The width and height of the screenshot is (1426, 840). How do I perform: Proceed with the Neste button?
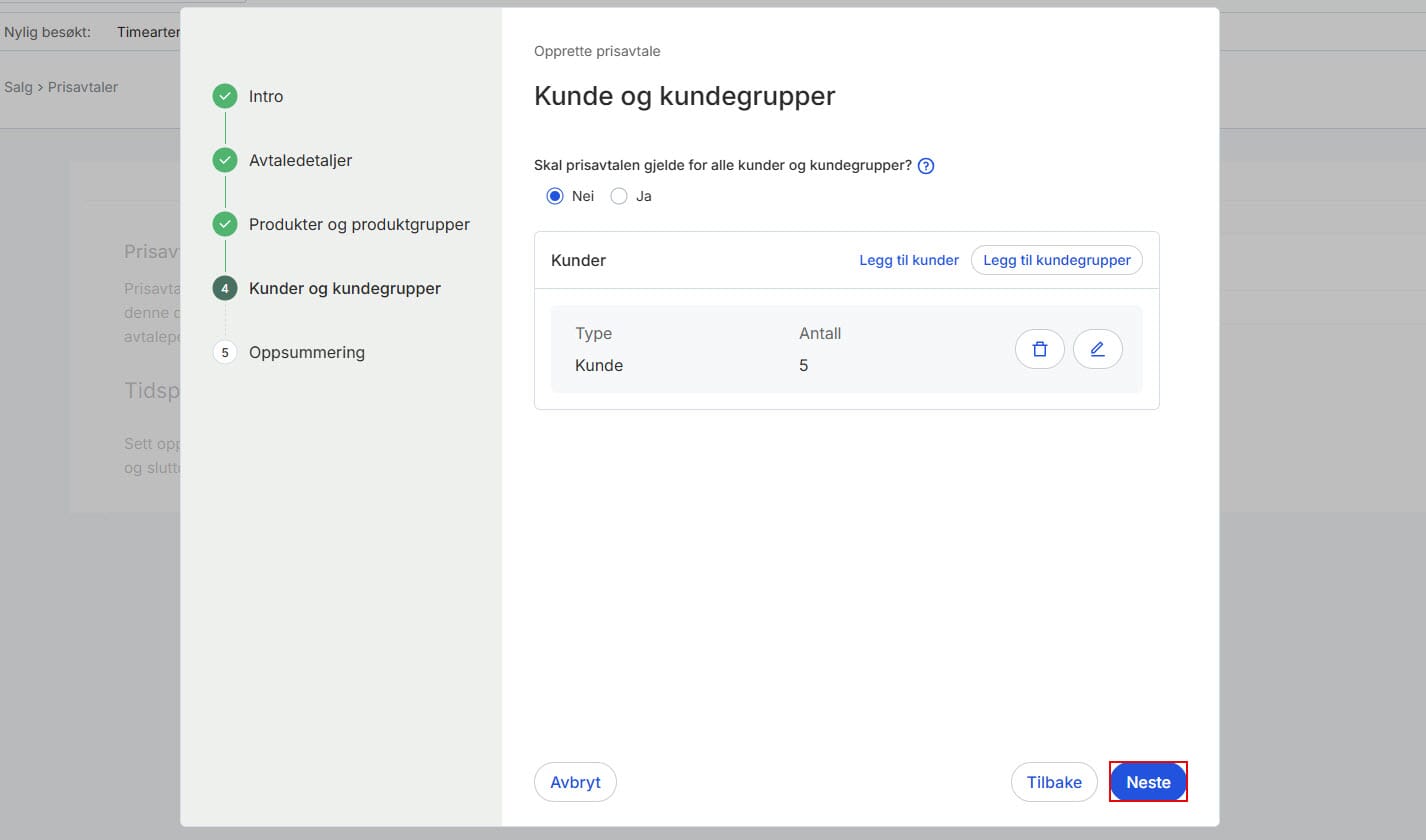coord(1147,782)
